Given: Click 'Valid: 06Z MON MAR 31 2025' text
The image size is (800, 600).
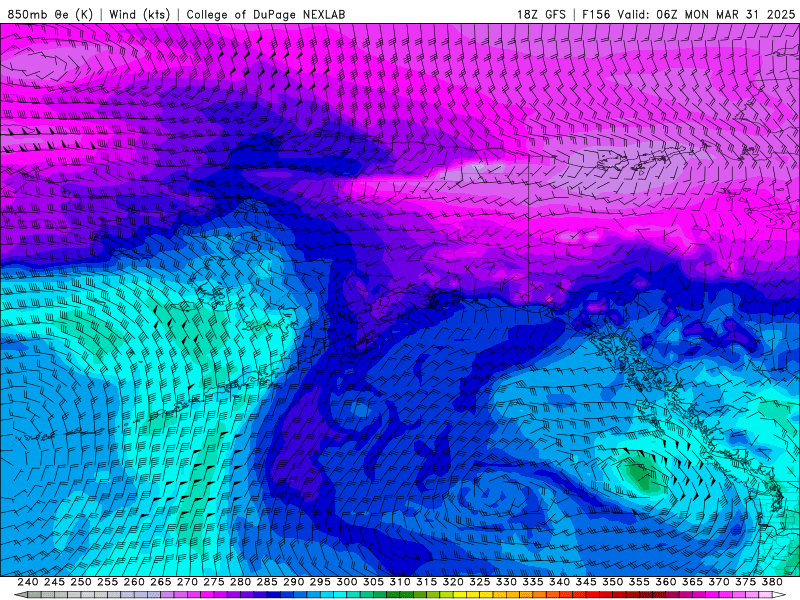Looking at the screenshot, I should click(x=706, y=14).
